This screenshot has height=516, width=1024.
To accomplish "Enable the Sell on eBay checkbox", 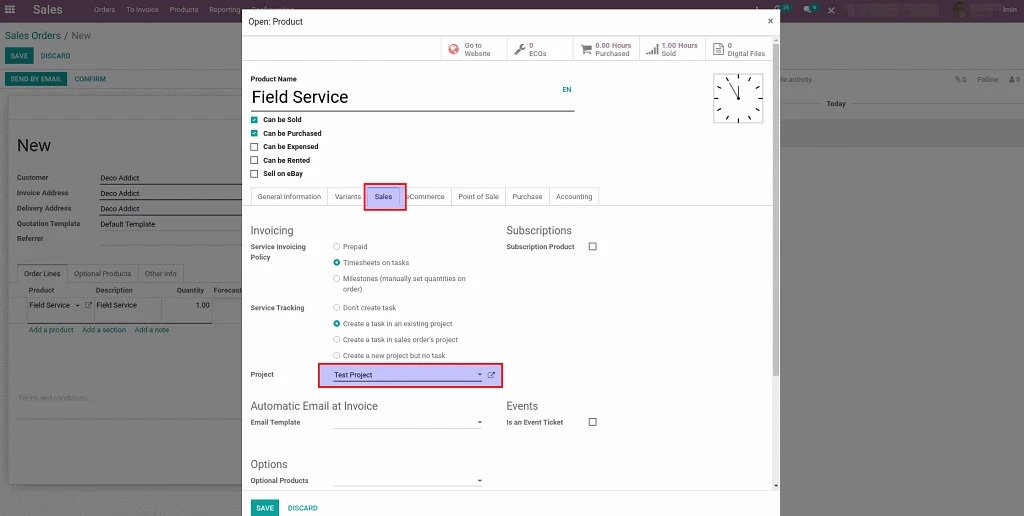I will [254, 174].
